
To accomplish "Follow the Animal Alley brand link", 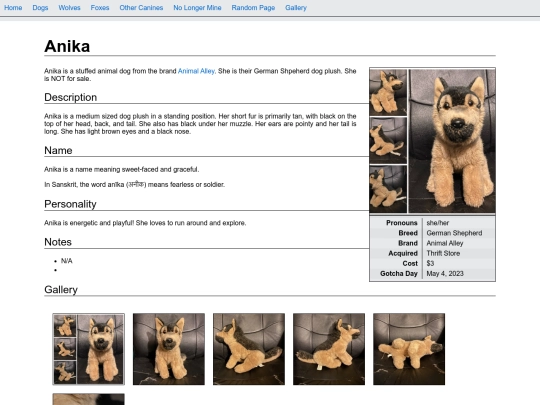I will tap(196, 71).
